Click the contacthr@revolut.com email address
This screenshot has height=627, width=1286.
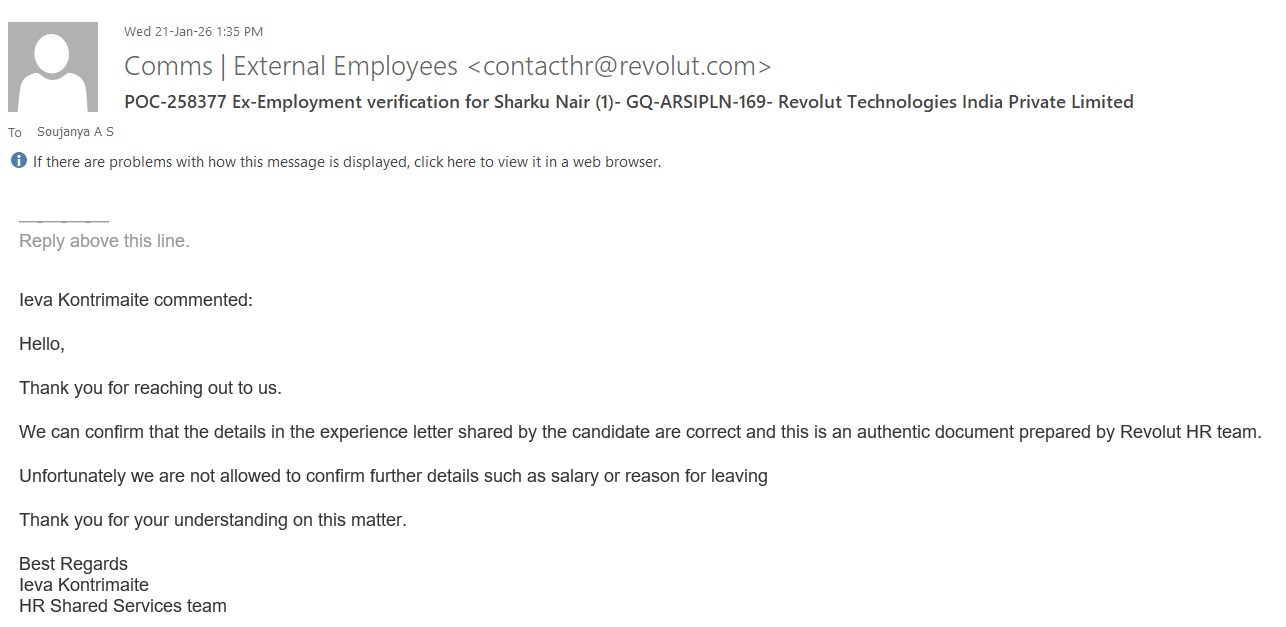click(619, 67)
